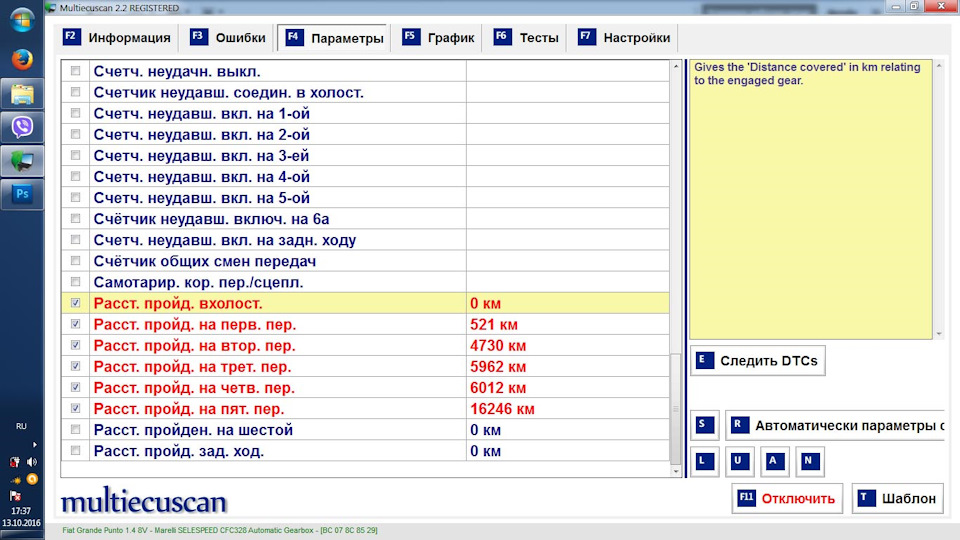The width and height of the screenshot is (960, 540).
Task: Click the taskbar clock 17:37
Action: (21, 511)
